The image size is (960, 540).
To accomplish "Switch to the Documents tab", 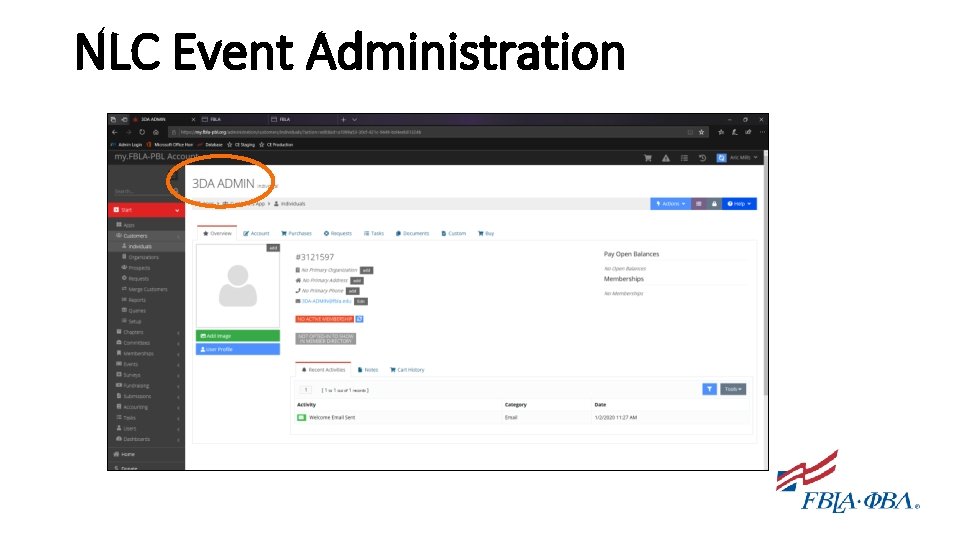I will click(412, 233).
